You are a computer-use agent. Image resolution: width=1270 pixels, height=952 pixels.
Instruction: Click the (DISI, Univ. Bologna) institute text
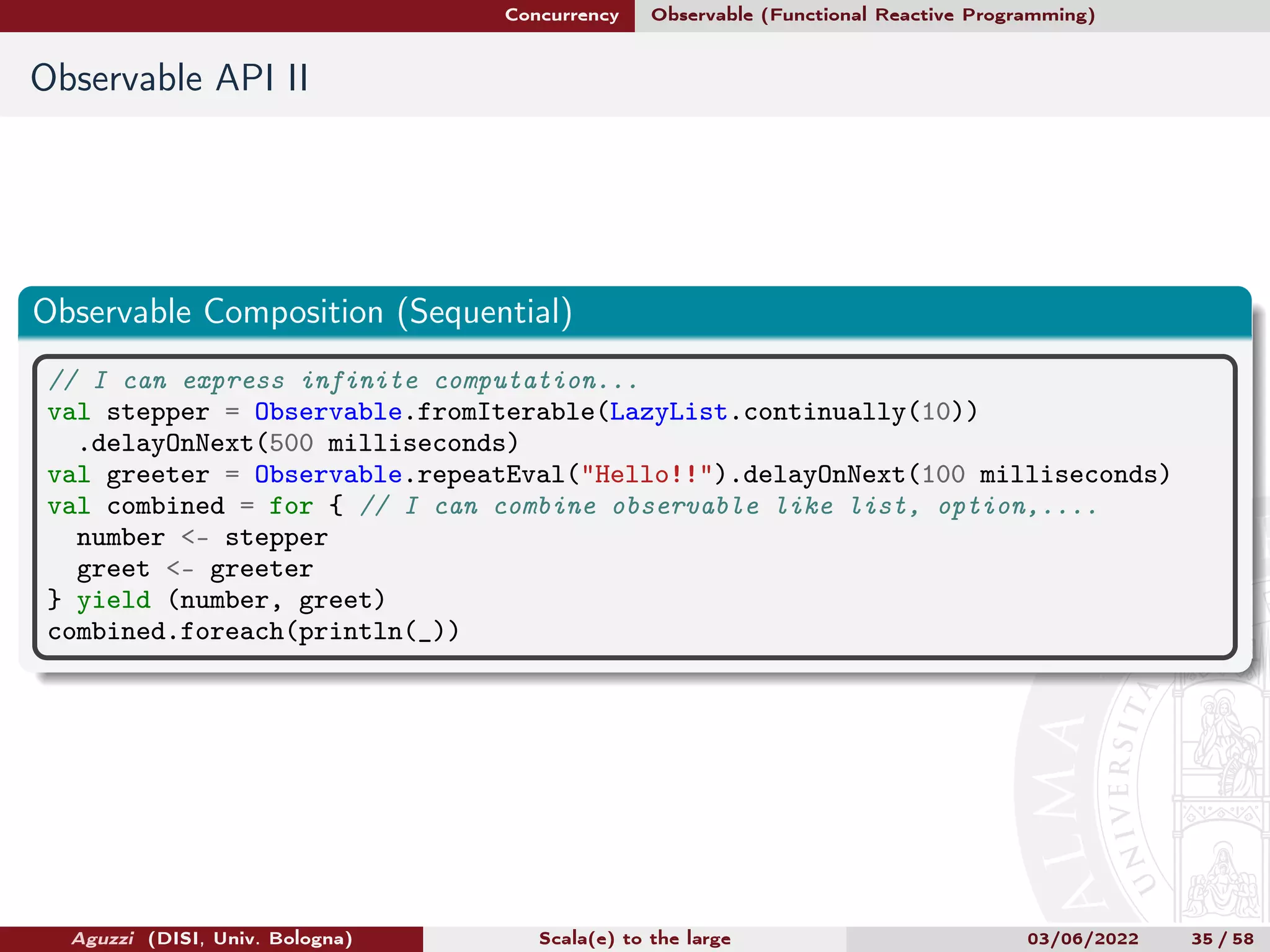[251, 938]
